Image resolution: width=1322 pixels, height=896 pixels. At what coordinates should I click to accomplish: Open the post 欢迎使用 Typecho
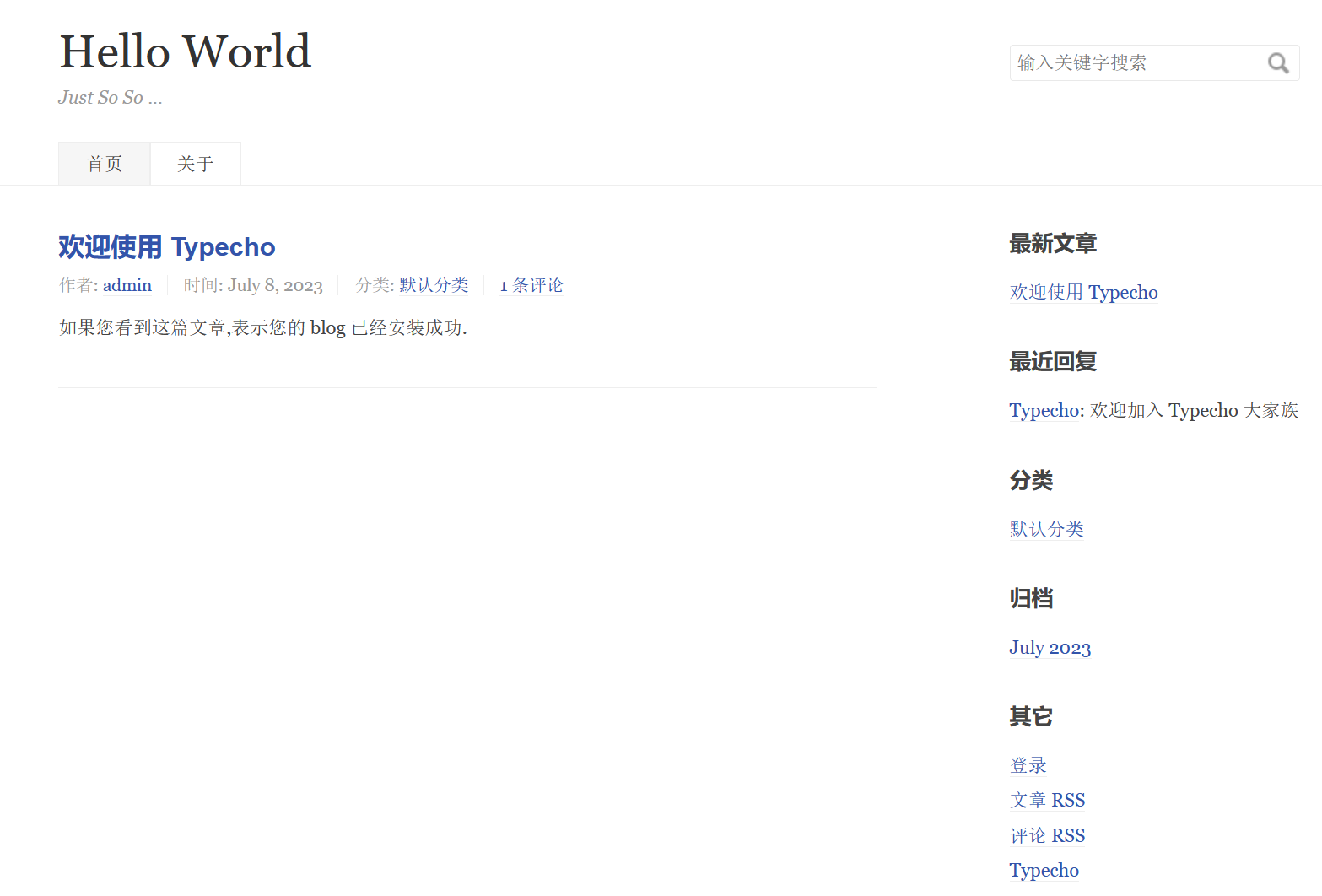(166, 246)
